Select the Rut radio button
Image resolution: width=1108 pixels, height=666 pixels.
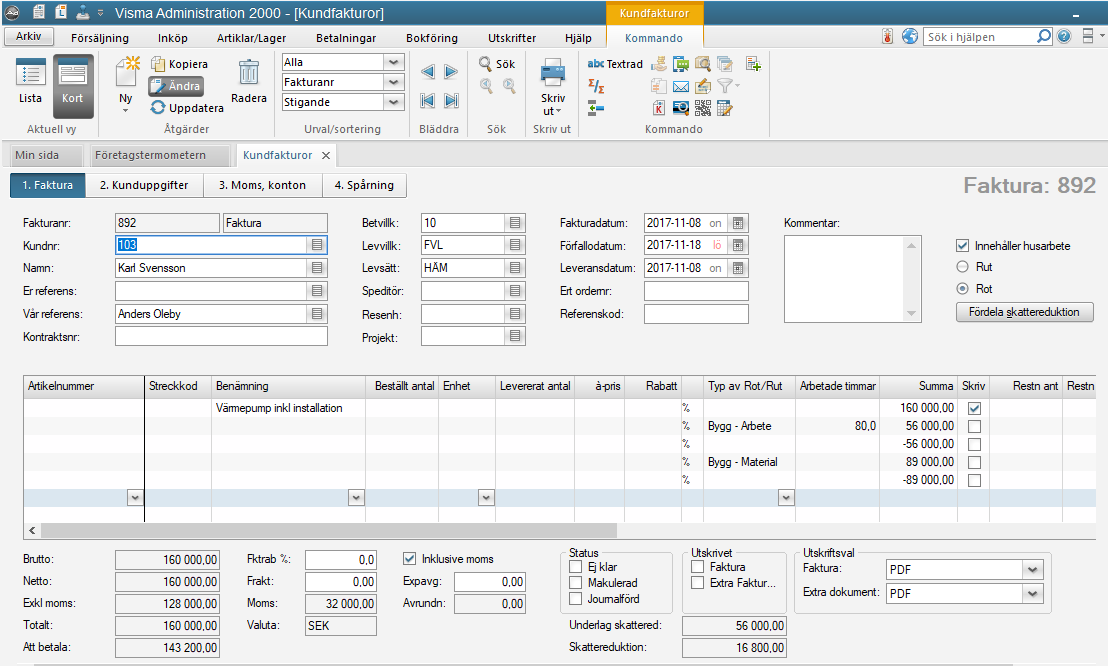point(962,267)
